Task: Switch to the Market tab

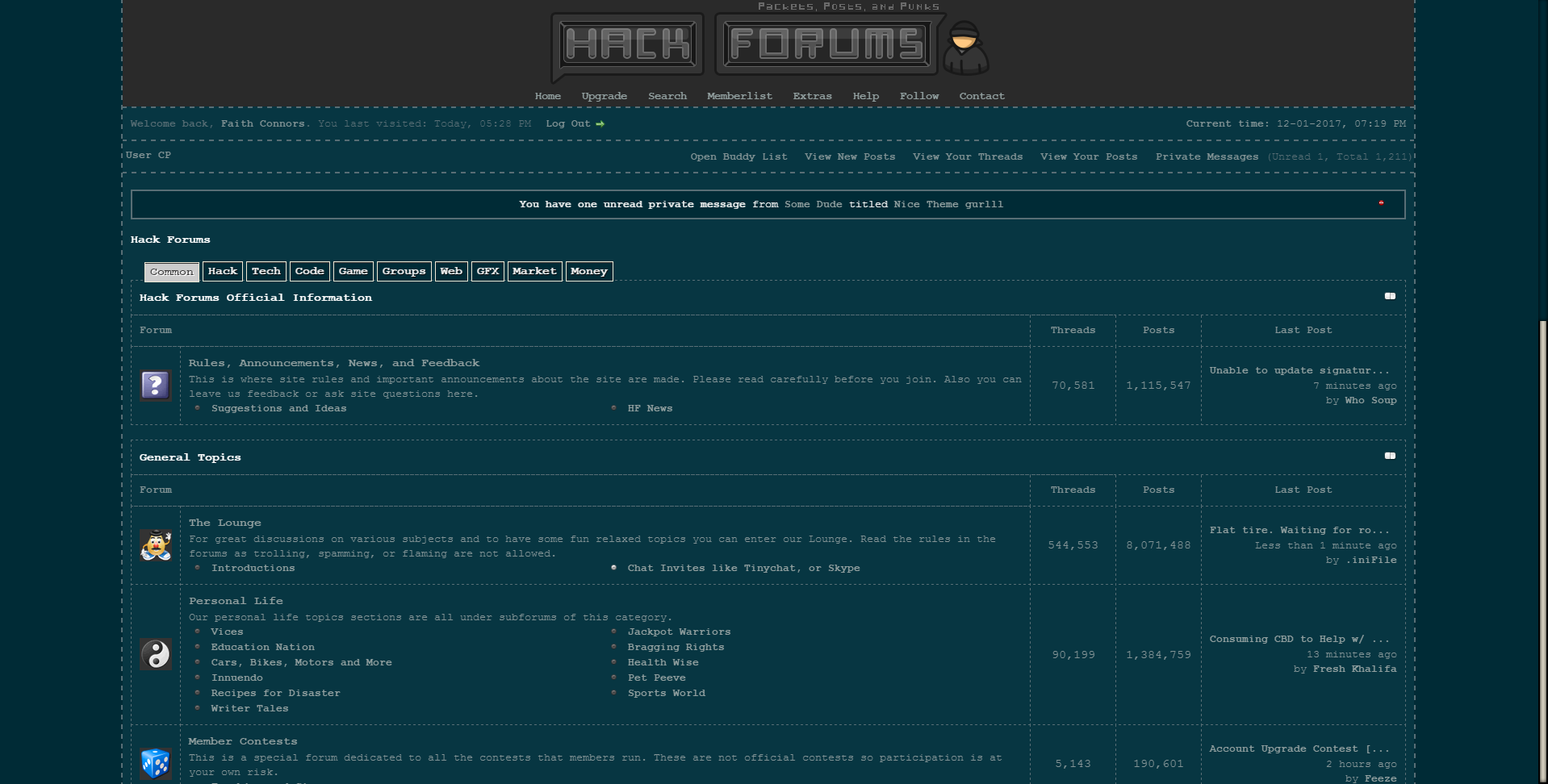Action: click(x=535, y=271)
